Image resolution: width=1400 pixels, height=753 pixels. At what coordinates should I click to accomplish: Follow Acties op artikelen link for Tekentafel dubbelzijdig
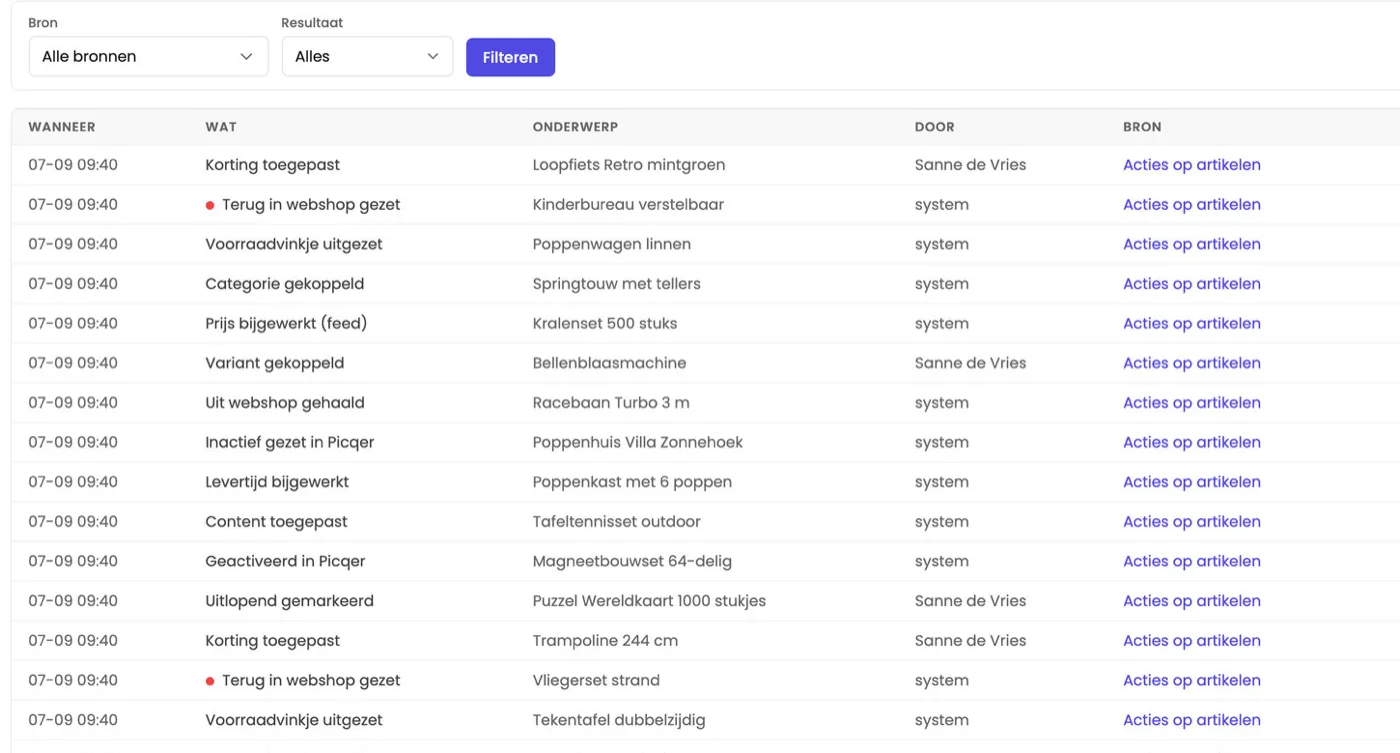click(x=1191, y=720)
